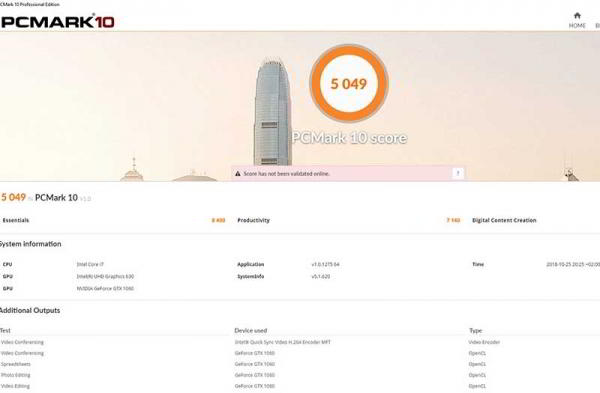
Task: Select the Productivity score section
Action: tap(349, 220)
